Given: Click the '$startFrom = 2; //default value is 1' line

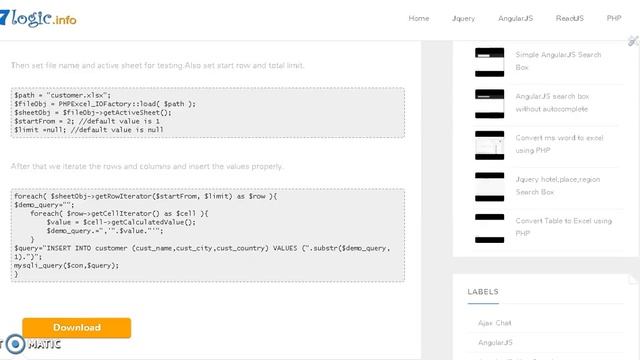Looking at the screenshot, I should tap(87, 121).
